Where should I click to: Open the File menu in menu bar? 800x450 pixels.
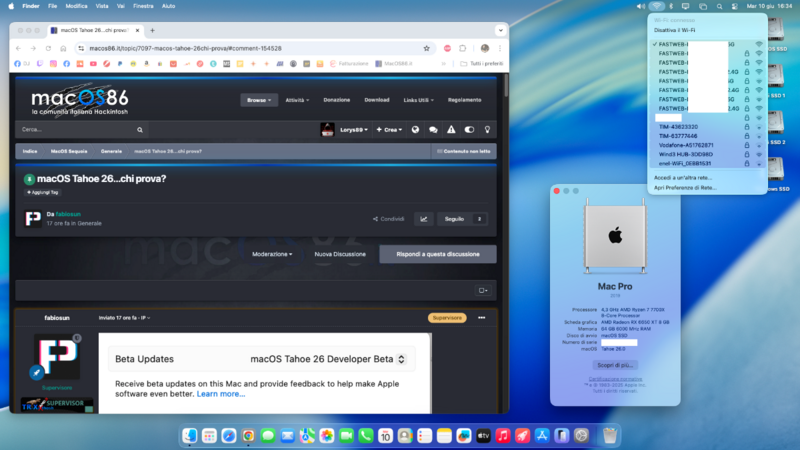[53, 6]
